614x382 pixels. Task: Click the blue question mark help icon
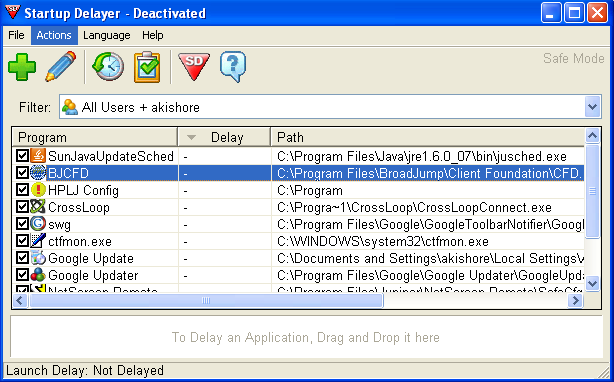pyautogui.click(x=233, y=67)
